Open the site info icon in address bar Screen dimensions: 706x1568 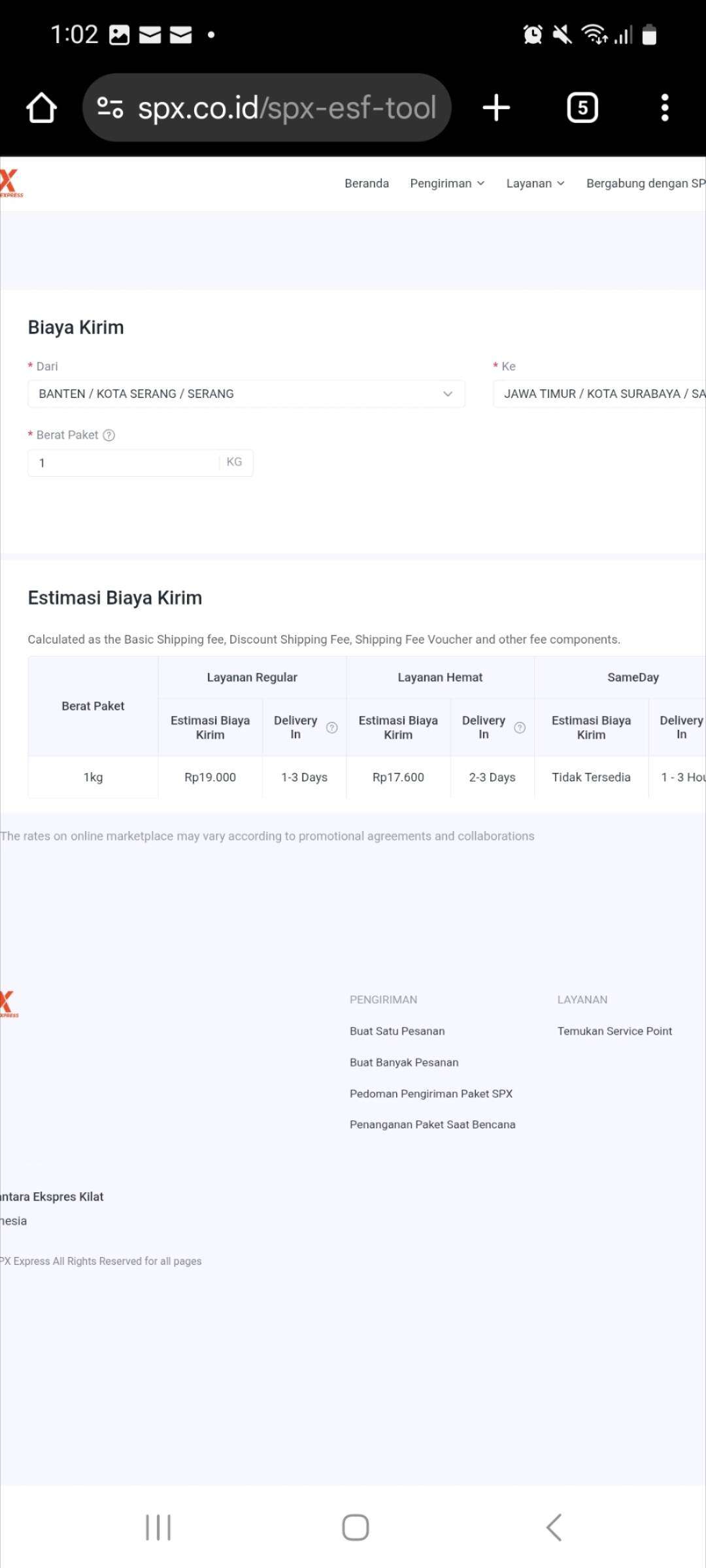pyautogui.click(x=110, y=108)
